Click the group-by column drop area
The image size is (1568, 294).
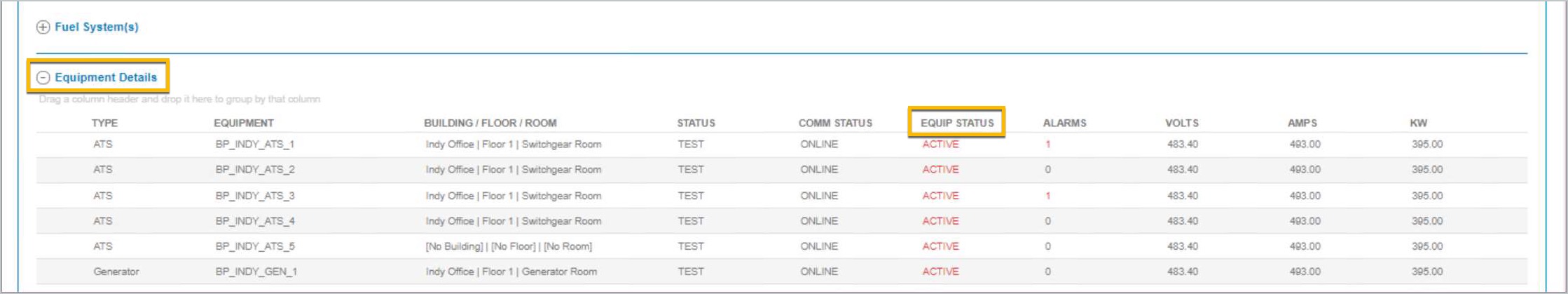[x=179, y=99]
